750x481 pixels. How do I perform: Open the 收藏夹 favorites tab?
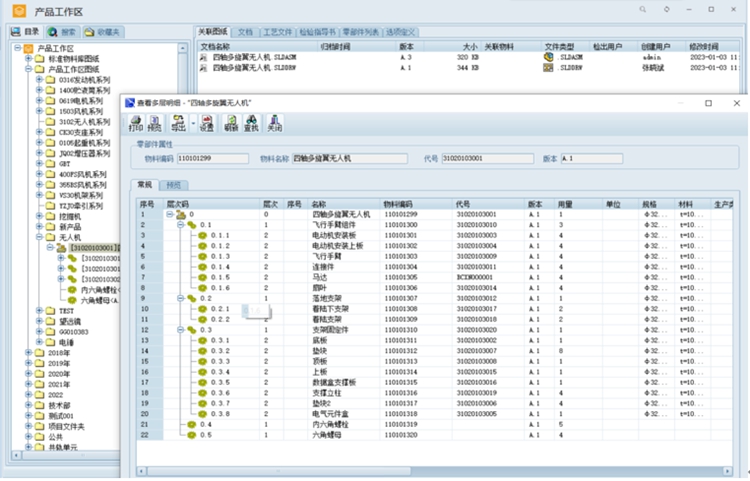pos(103,32)
